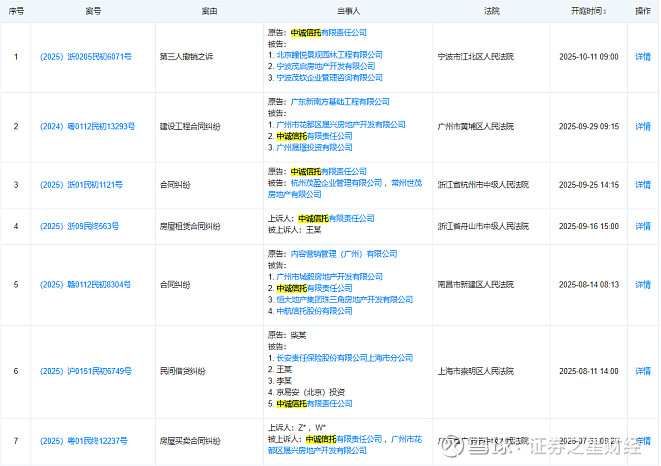The width and height of the screenshot is (661, 466).
Task: Open 广州市花都区晟兴房地产开发有限公司 in row 7
Action: point(345,444)
